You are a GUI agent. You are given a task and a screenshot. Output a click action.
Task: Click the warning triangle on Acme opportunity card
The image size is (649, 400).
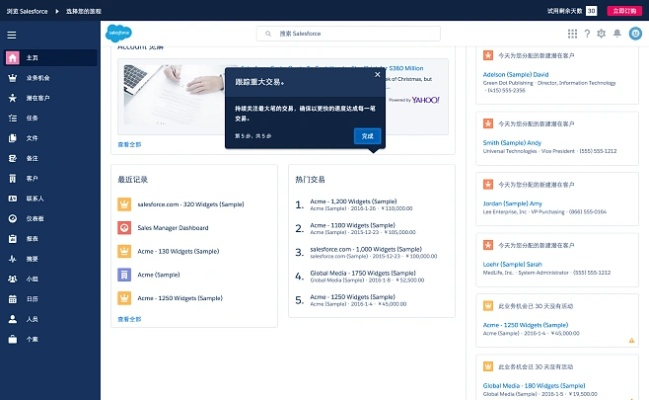pyautogui.click(x=631, y=340)
